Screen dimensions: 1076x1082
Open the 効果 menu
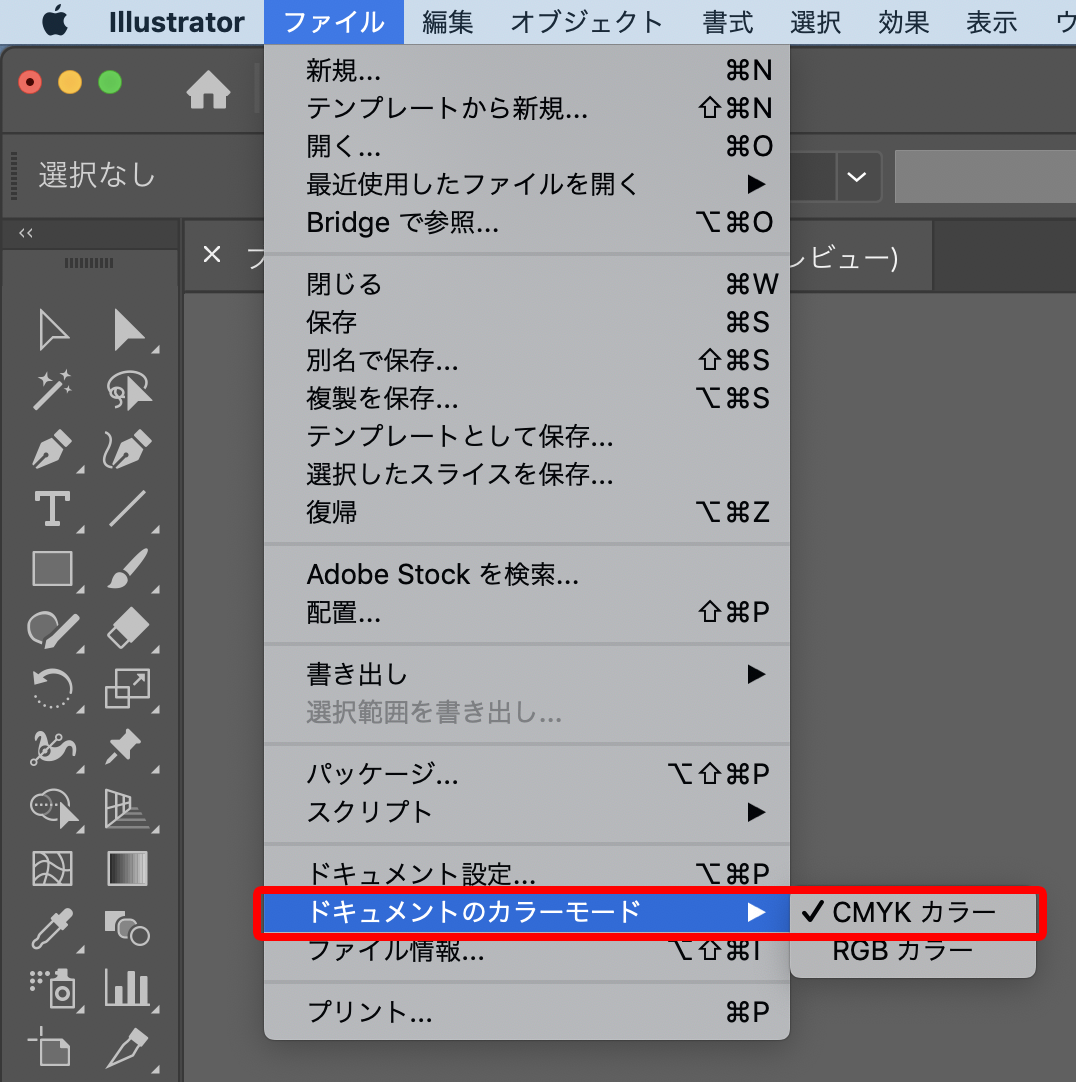point(903,22)
